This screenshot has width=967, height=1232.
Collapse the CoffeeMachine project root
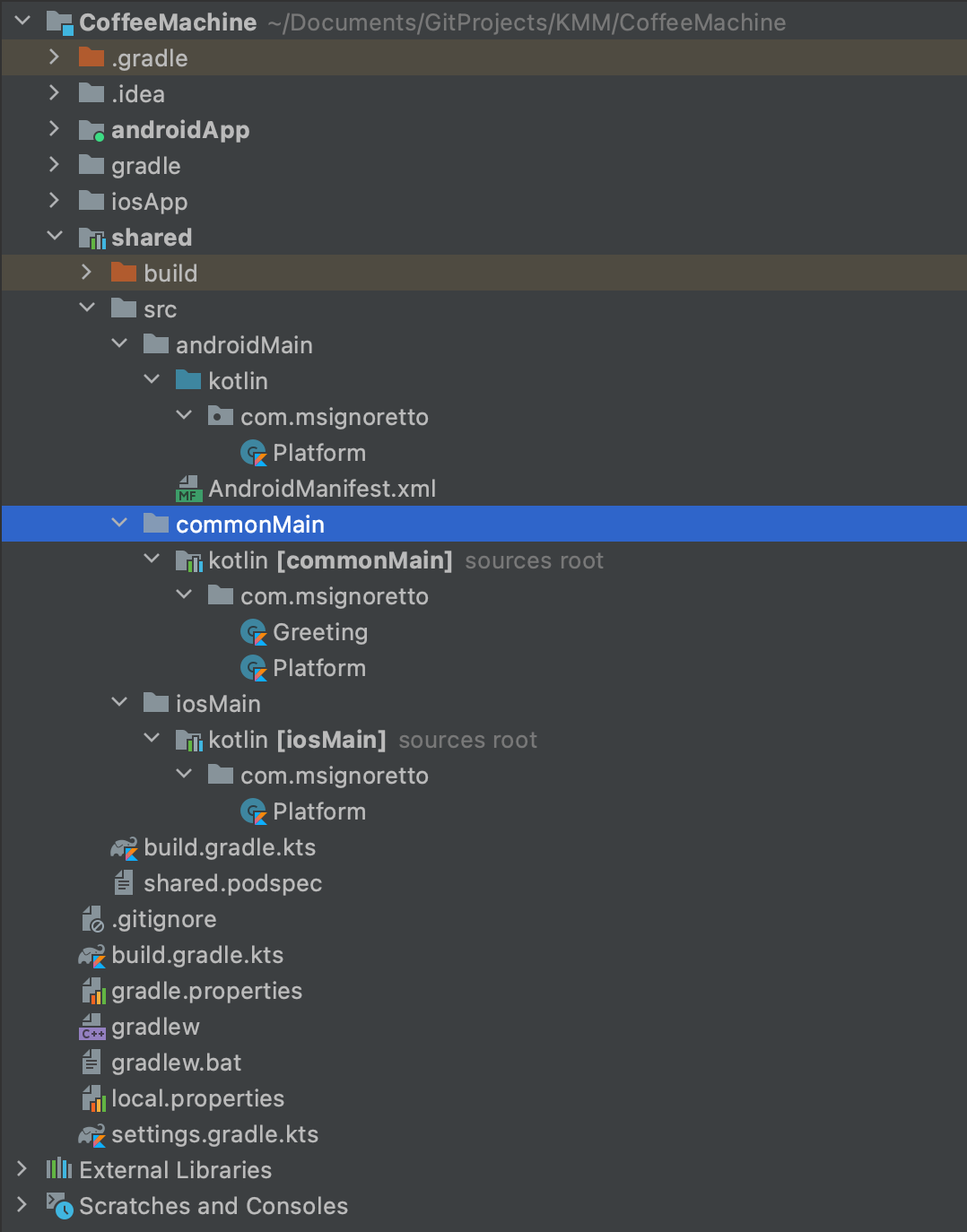tap(22, 22)
